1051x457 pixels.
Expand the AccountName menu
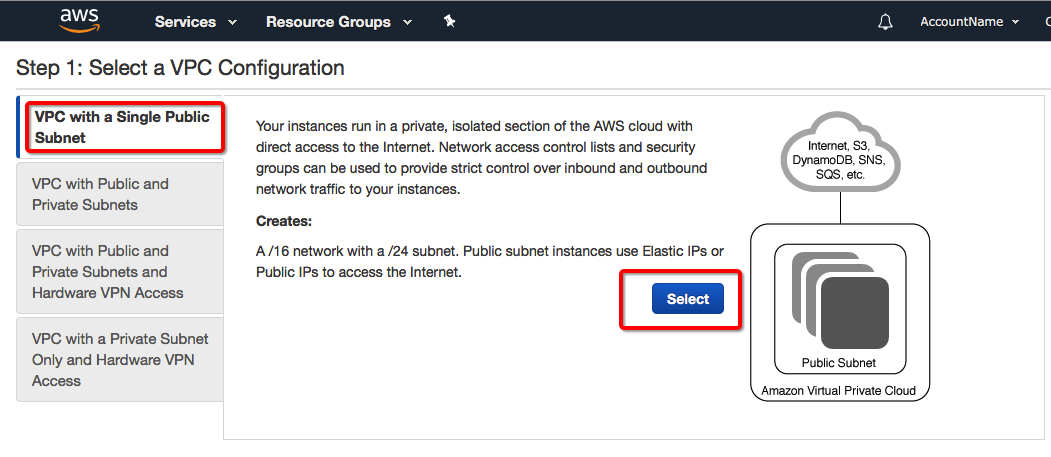(968, 22)
